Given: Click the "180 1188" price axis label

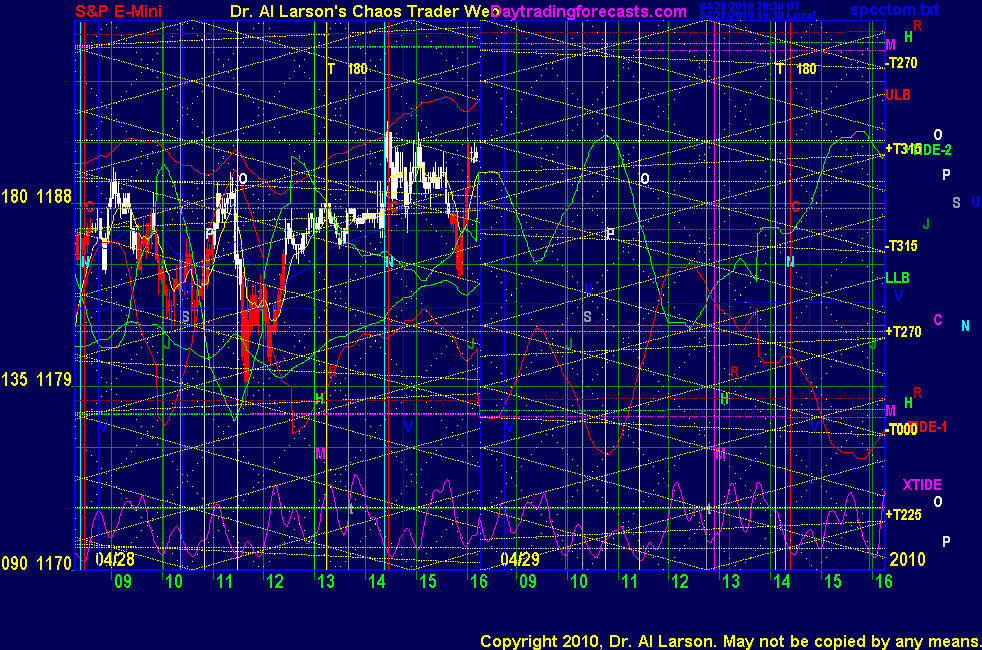Looking at the screenshot, I should pyautogui.click(x=37, y=197).
